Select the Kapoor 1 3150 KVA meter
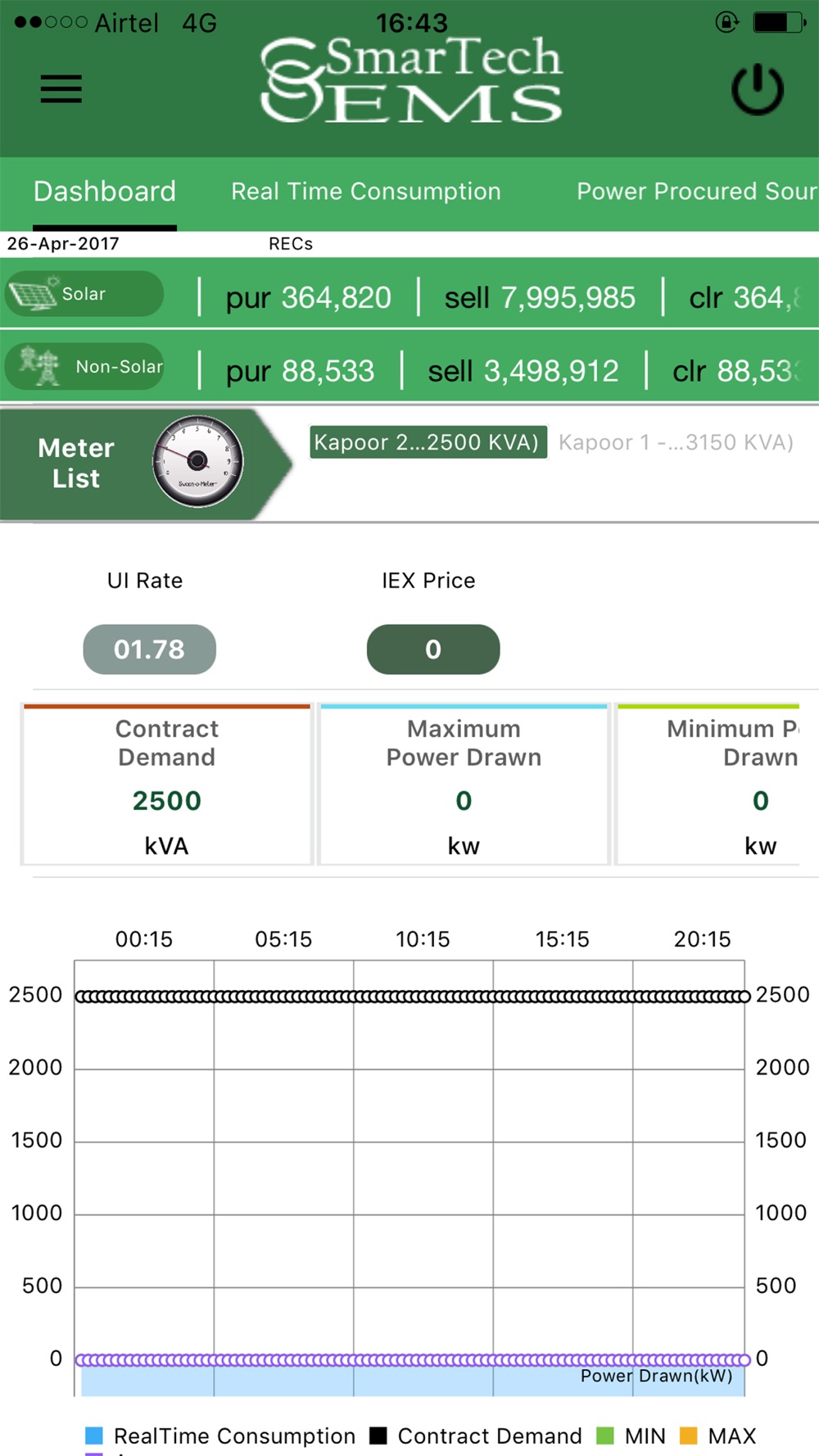The width and height of the screenshot is (819, 1456). coord(676,442)
